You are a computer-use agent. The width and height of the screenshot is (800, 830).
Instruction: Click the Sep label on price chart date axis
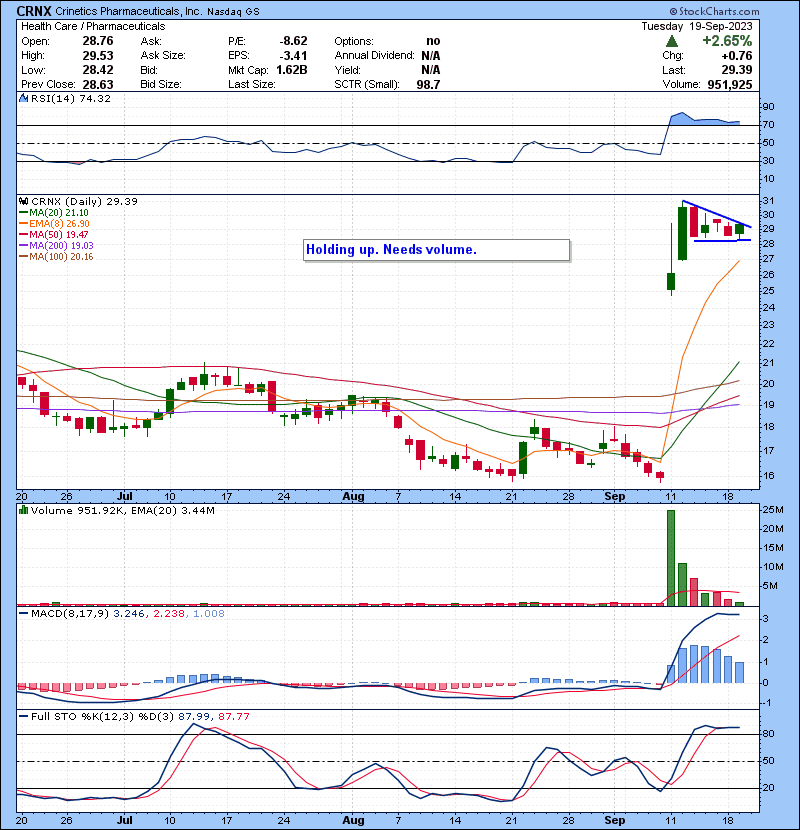click(615, 497)
